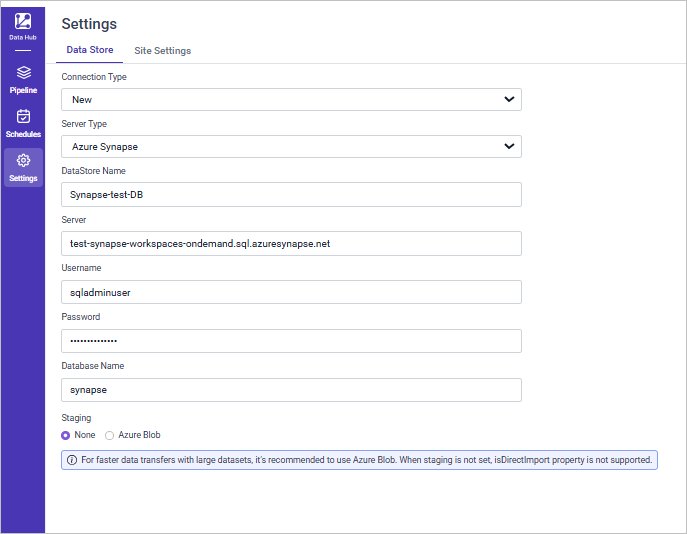The image size is (687, 534).
Task: Click the Server address field
Action: 290,244
